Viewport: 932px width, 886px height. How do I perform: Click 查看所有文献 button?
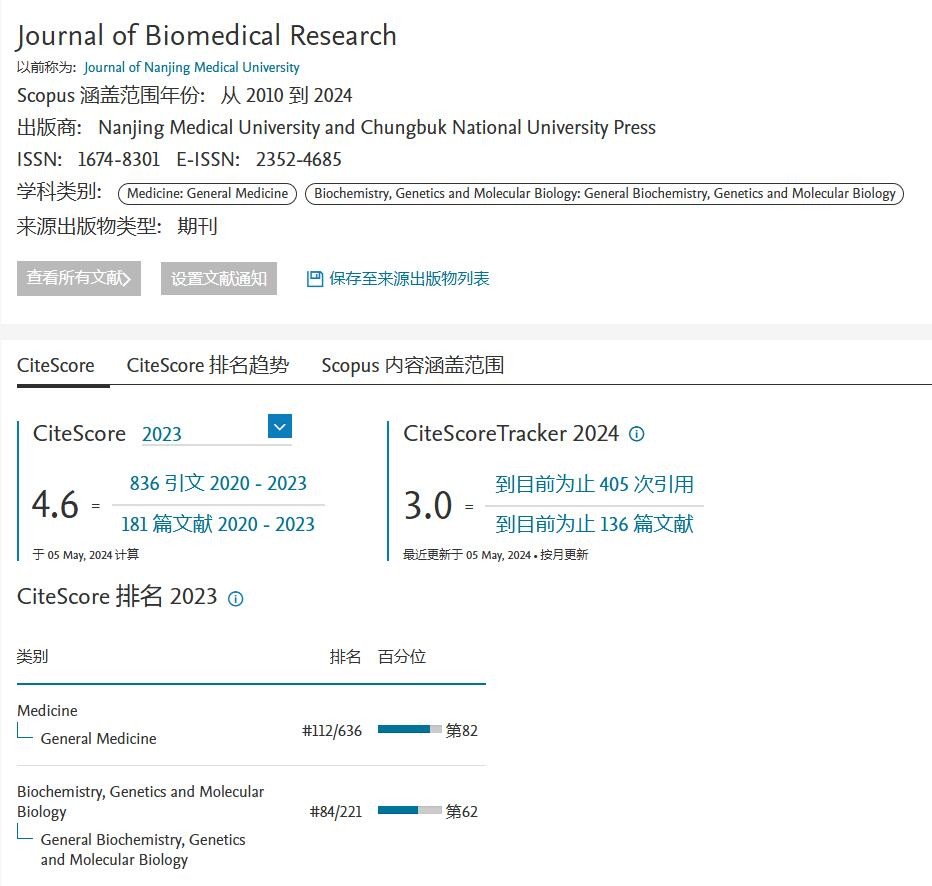pyautogui.click(x=79, y=279)
